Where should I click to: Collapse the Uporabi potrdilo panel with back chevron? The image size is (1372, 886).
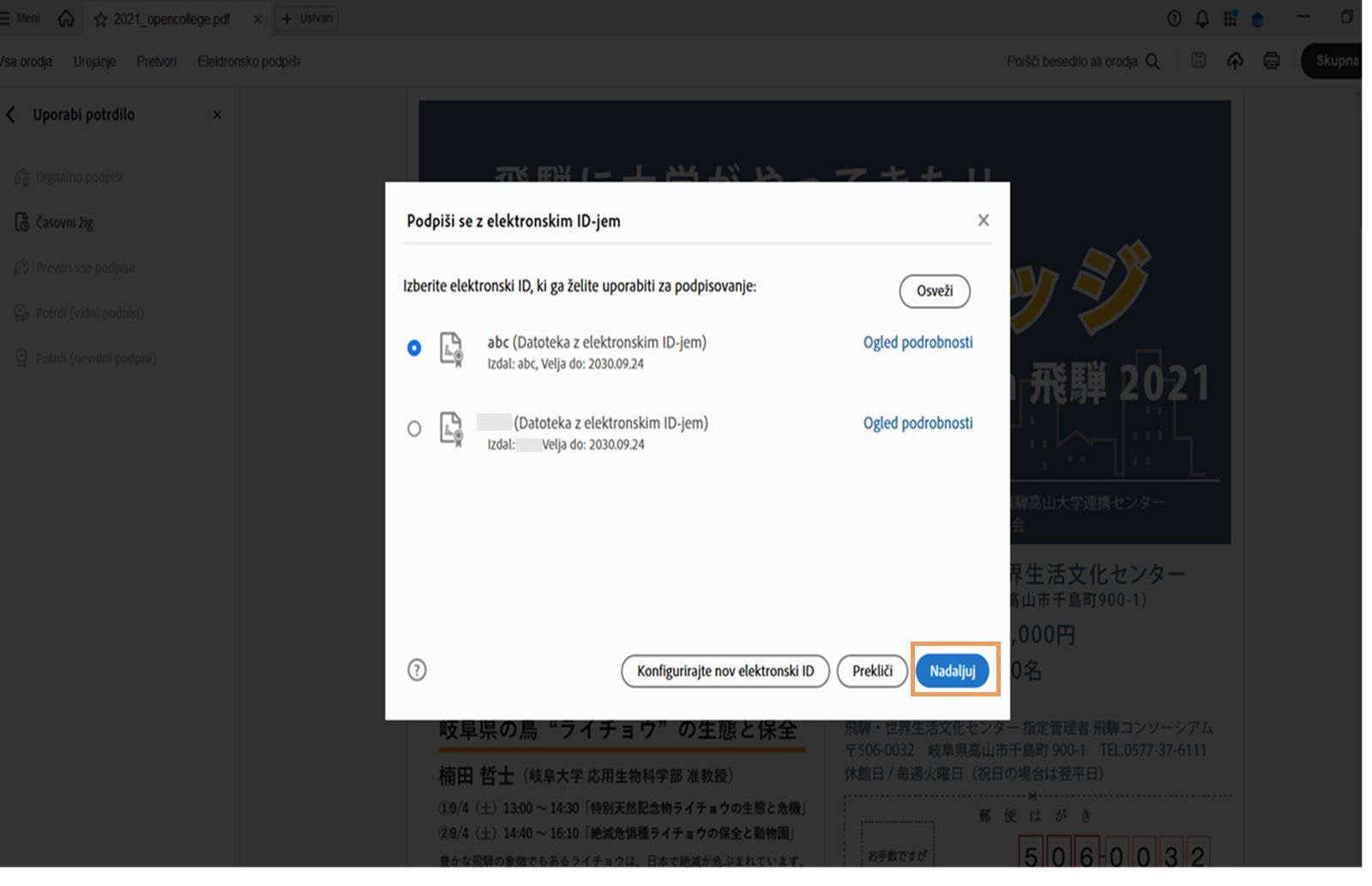click(x=10, y=114)
